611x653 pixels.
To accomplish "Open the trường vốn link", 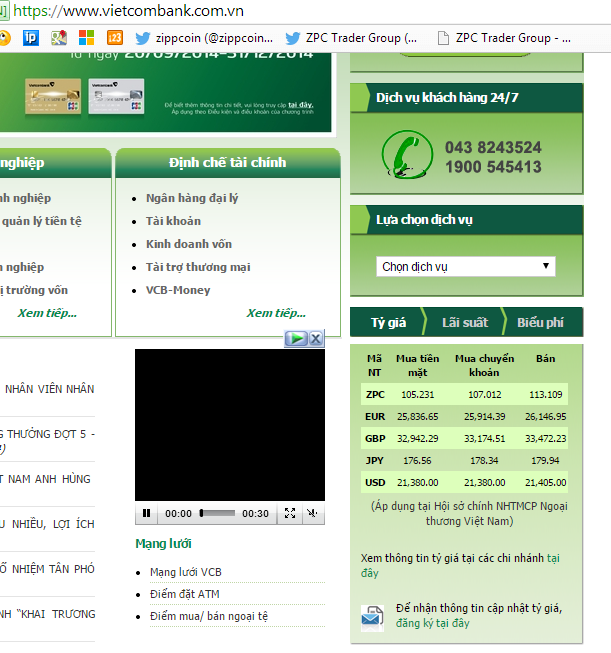I will coord(34,290).
